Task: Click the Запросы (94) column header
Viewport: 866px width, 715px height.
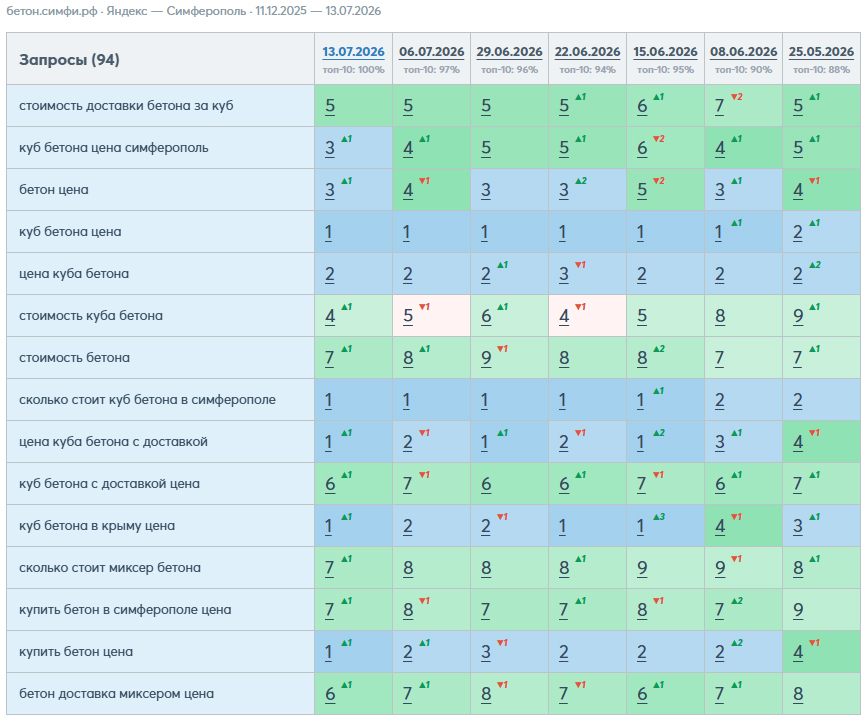Action: coord(69,60)
